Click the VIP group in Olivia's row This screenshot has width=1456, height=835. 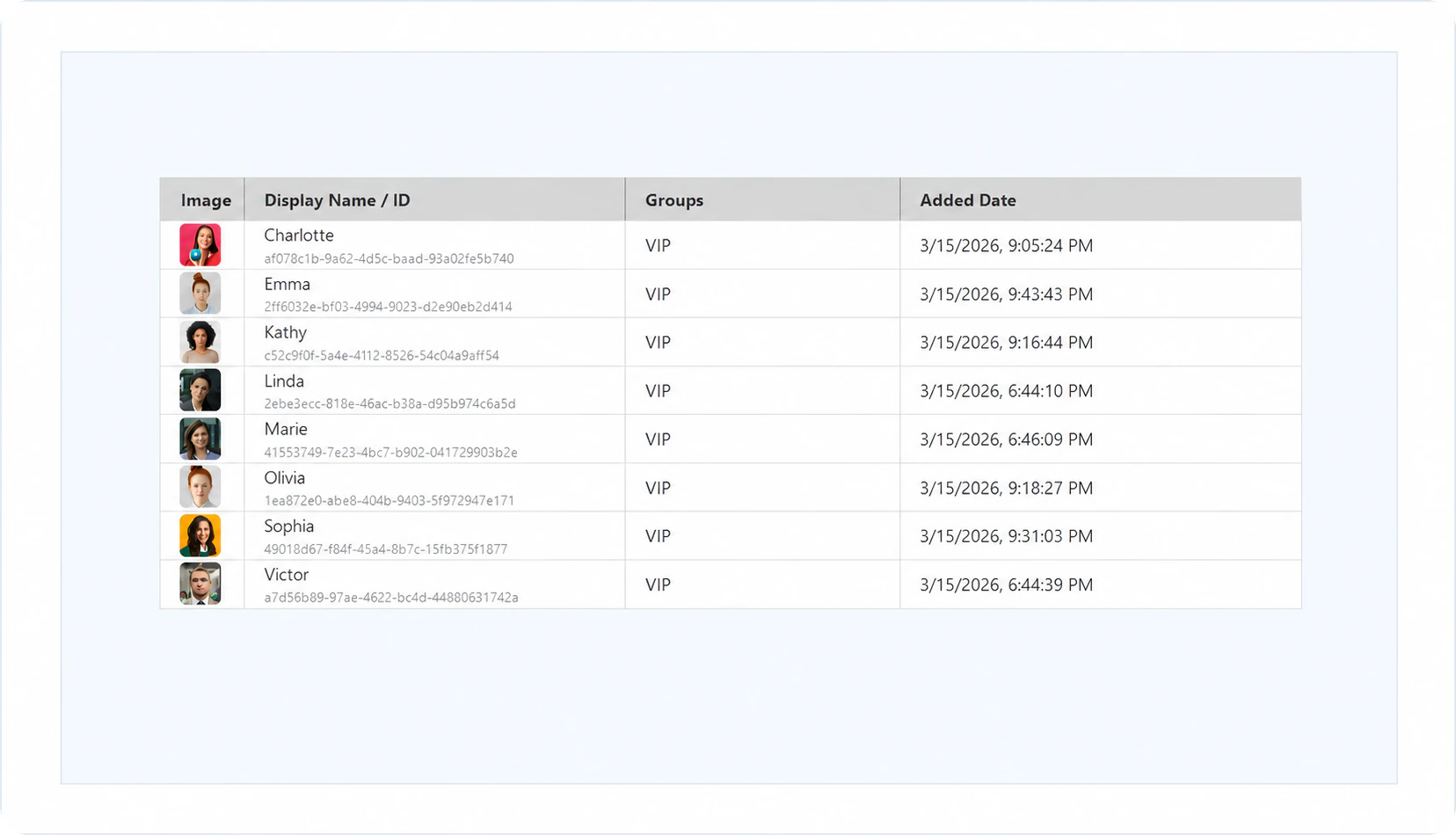tap(658, 487)
